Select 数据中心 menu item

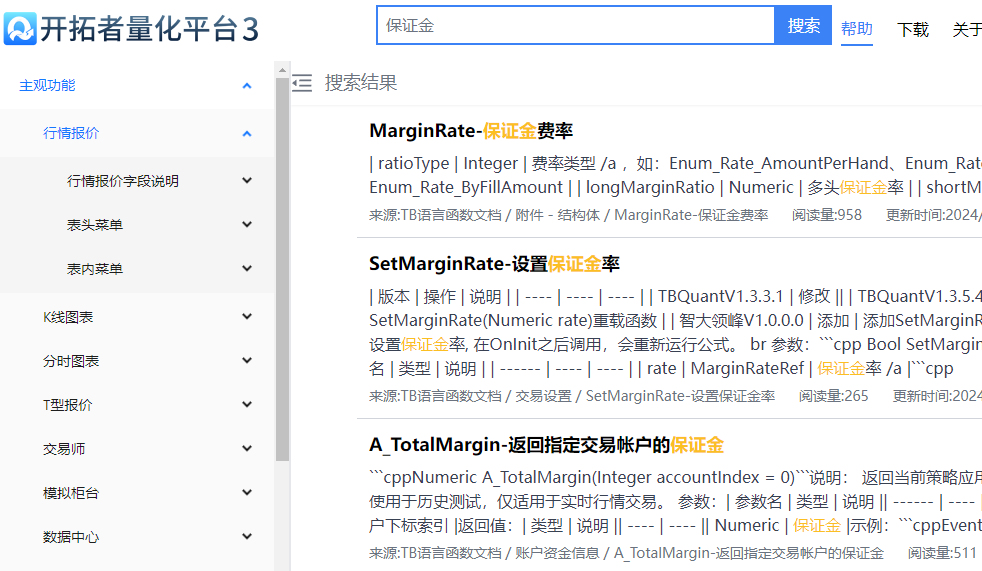coord(71,537)
